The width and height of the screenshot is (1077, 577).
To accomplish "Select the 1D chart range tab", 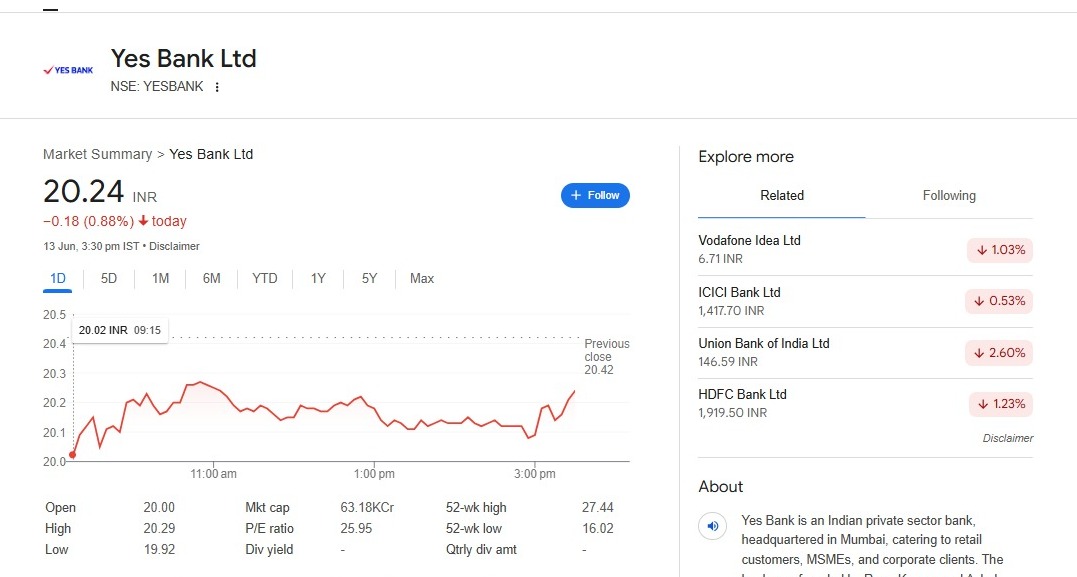I will [x=58, y=279].
